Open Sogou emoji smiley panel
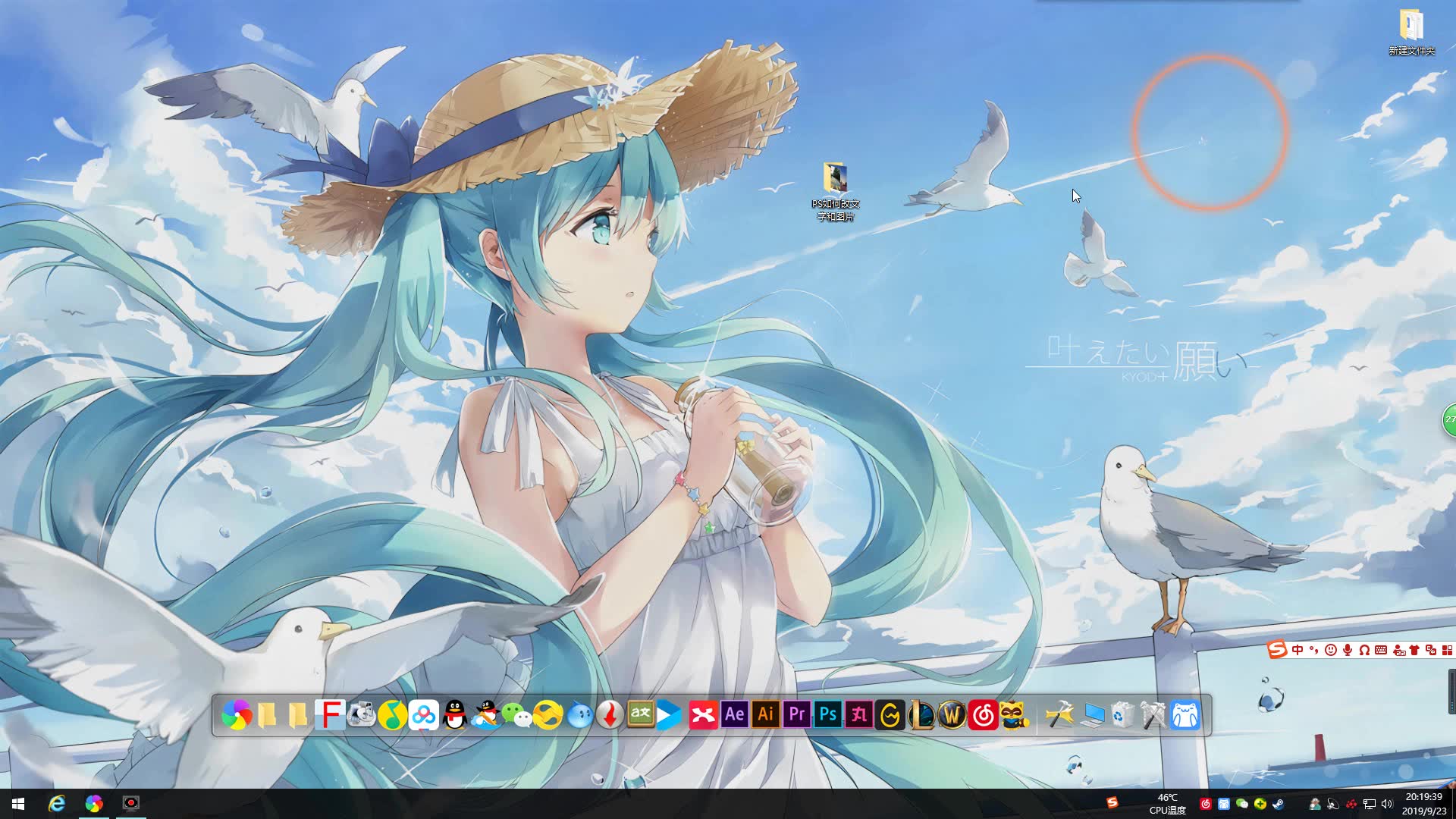The width and height of the screenshot is (1456, 819). click(1331, 650)
